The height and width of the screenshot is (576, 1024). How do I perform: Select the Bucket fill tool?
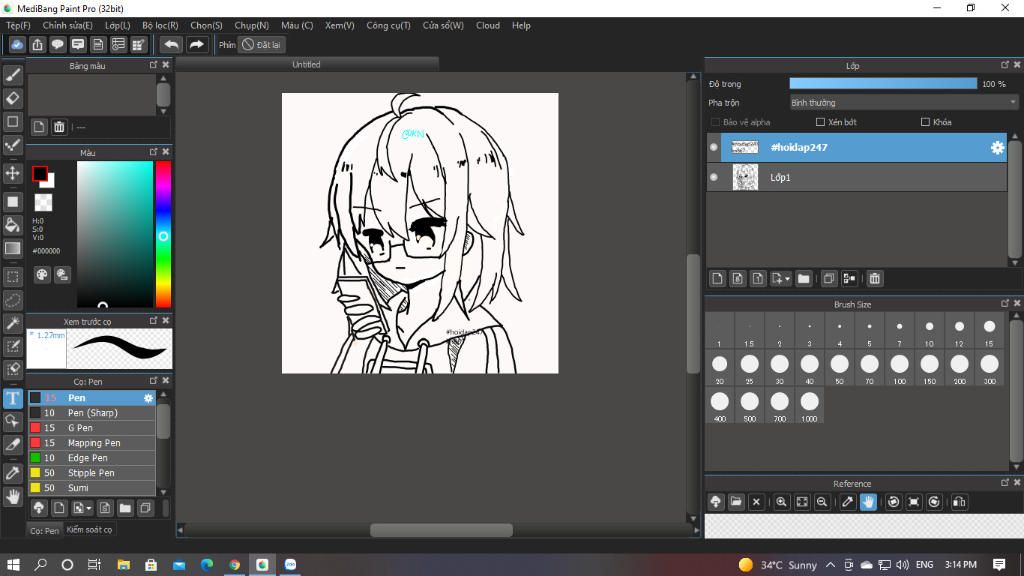coord(12,225)
